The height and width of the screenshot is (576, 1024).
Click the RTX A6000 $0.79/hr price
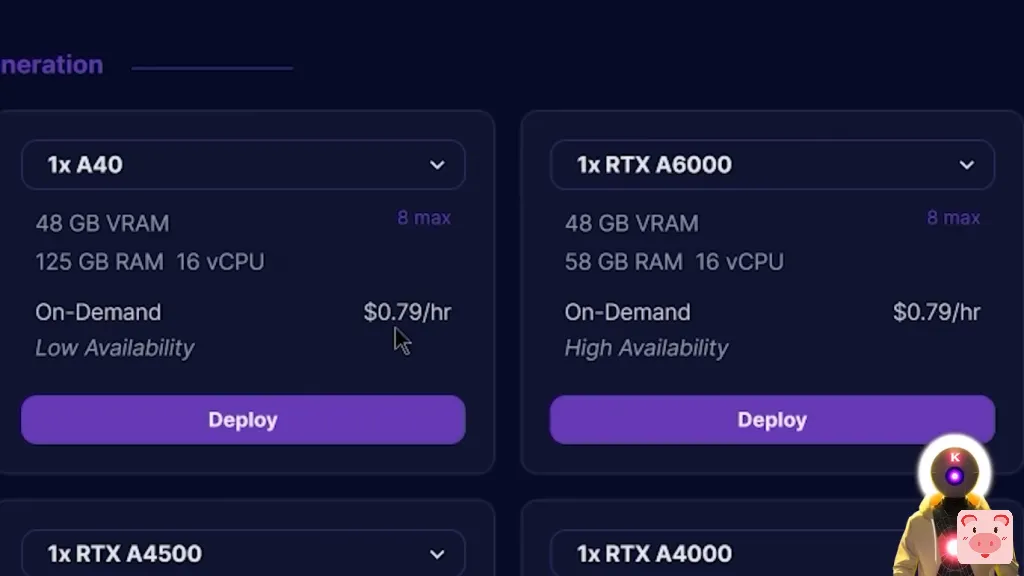coord(936,312)
